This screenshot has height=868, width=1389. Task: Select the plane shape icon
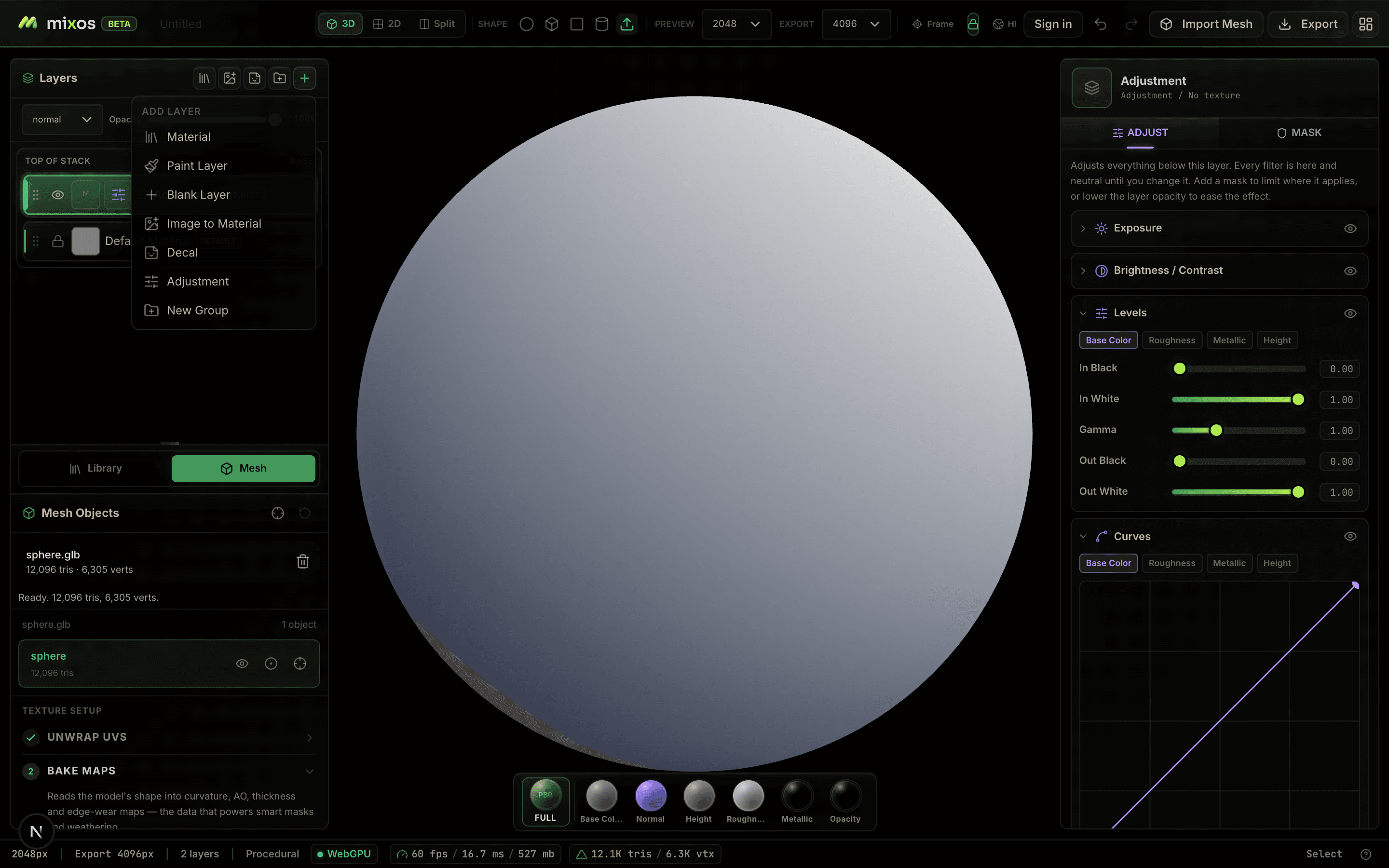(577, 24)
